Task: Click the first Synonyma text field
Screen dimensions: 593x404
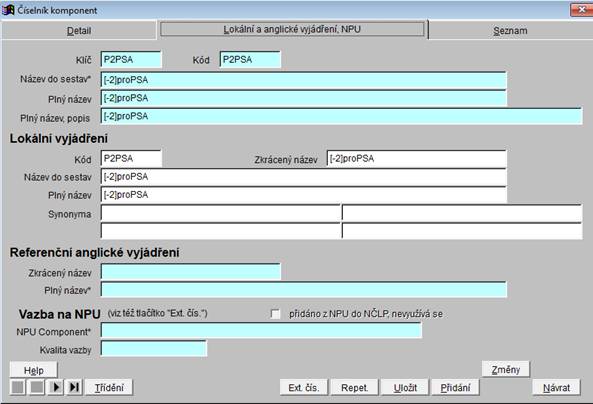Action: (221, 213)
